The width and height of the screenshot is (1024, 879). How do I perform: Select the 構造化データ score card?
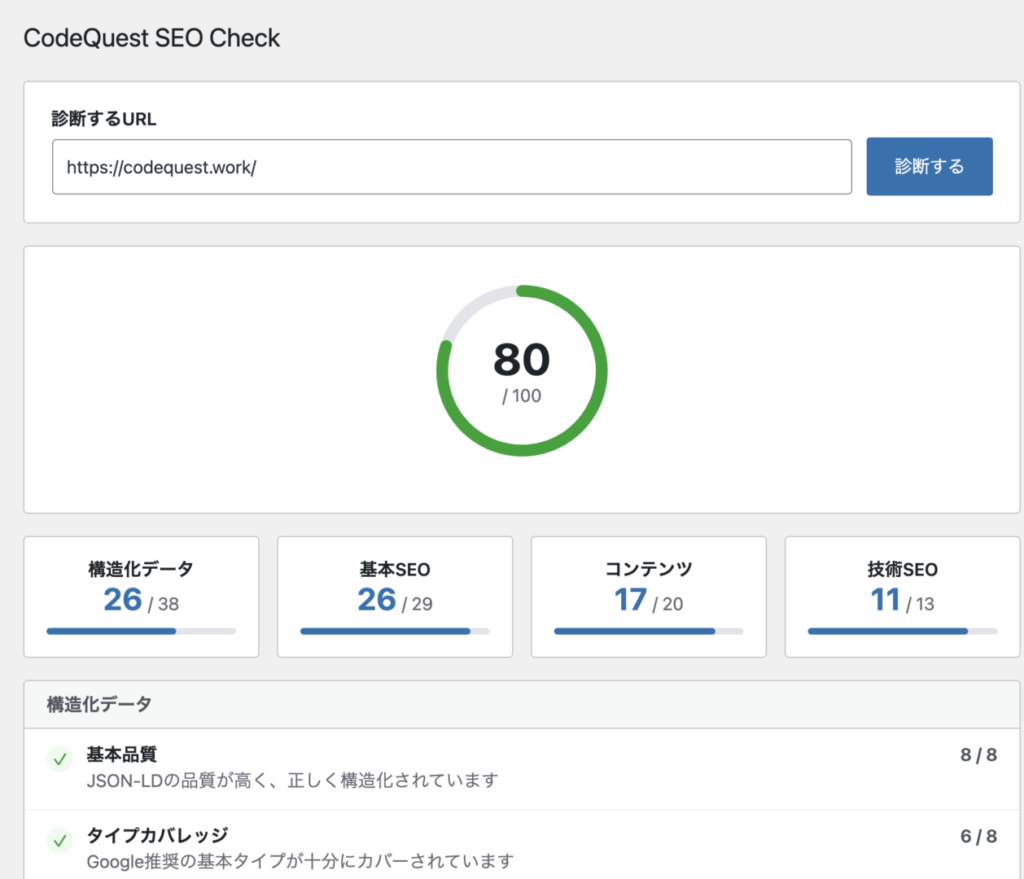[141, 597]
